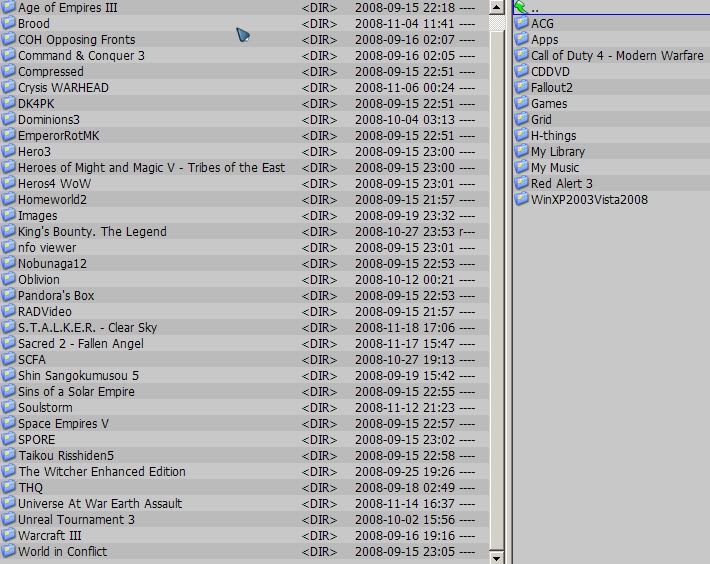The height and width of the screenshot is (564, 710).
Task: Click the 2008-09-25 19:26 date cell
Action: click(x=405, y=472)
